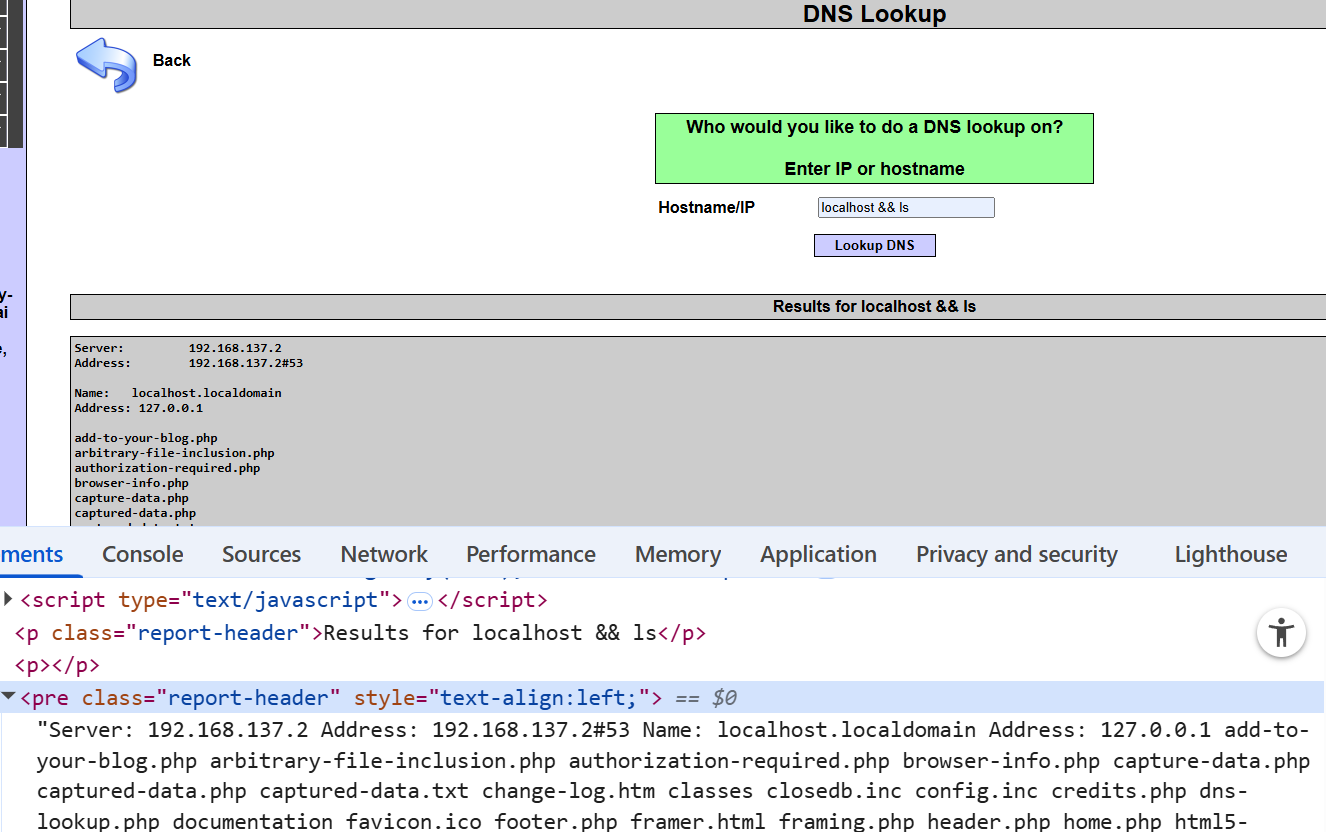Click 'Address: 127.0.0.1' result line

point(139,408)
